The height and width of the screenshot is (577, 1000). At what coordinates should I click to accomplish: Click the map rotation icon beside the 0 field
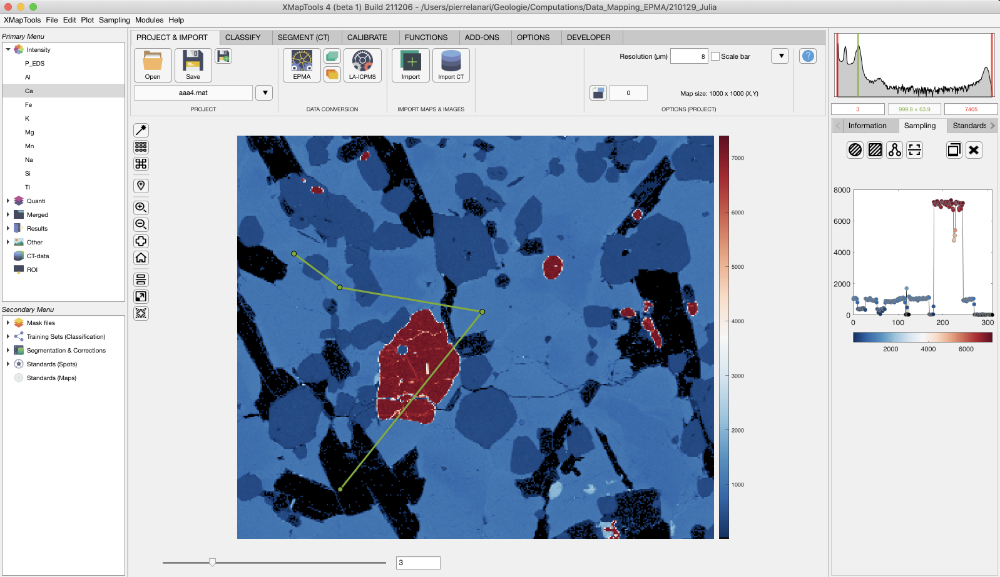[598, 93]
